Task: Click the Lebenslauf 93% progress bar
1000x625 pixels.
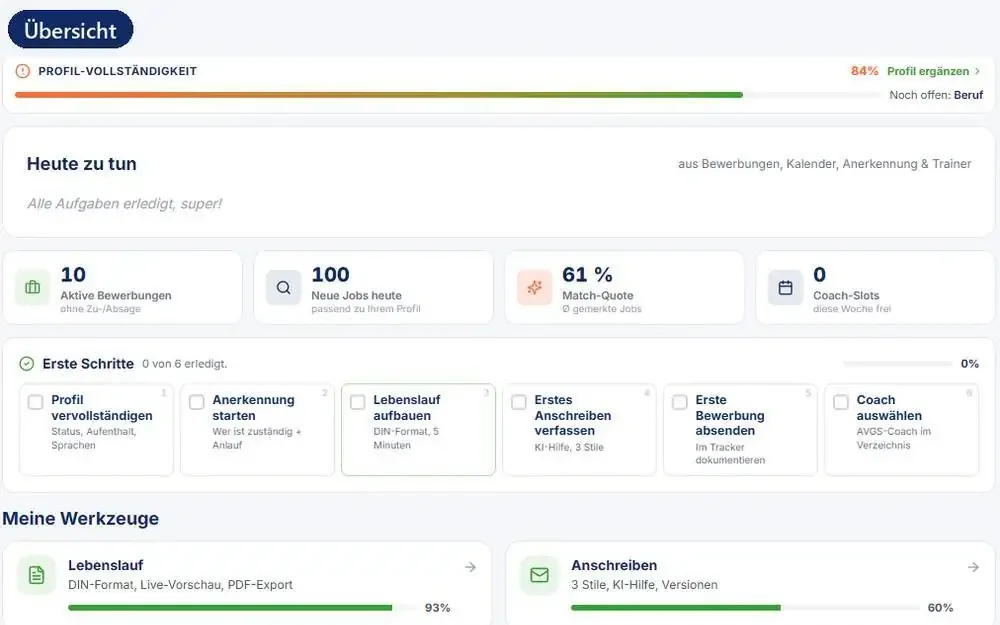Action: tap(242, 608)
